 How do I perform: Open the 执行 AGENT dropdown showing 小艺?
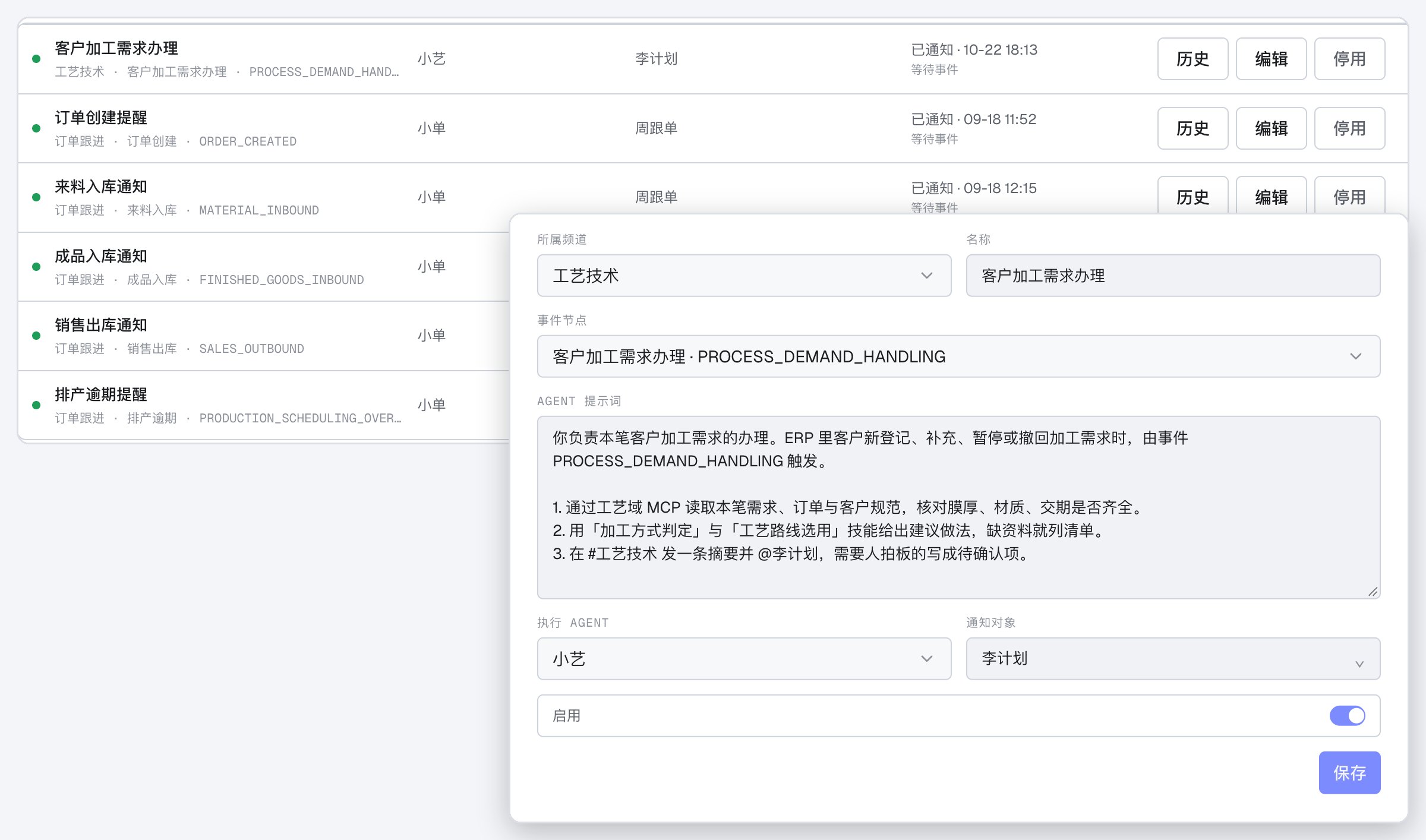click(744, 659)
